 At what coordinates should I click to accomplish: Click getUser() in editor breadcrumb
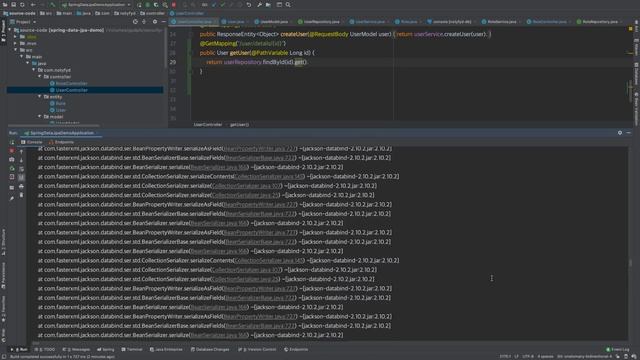pos(239,124)
